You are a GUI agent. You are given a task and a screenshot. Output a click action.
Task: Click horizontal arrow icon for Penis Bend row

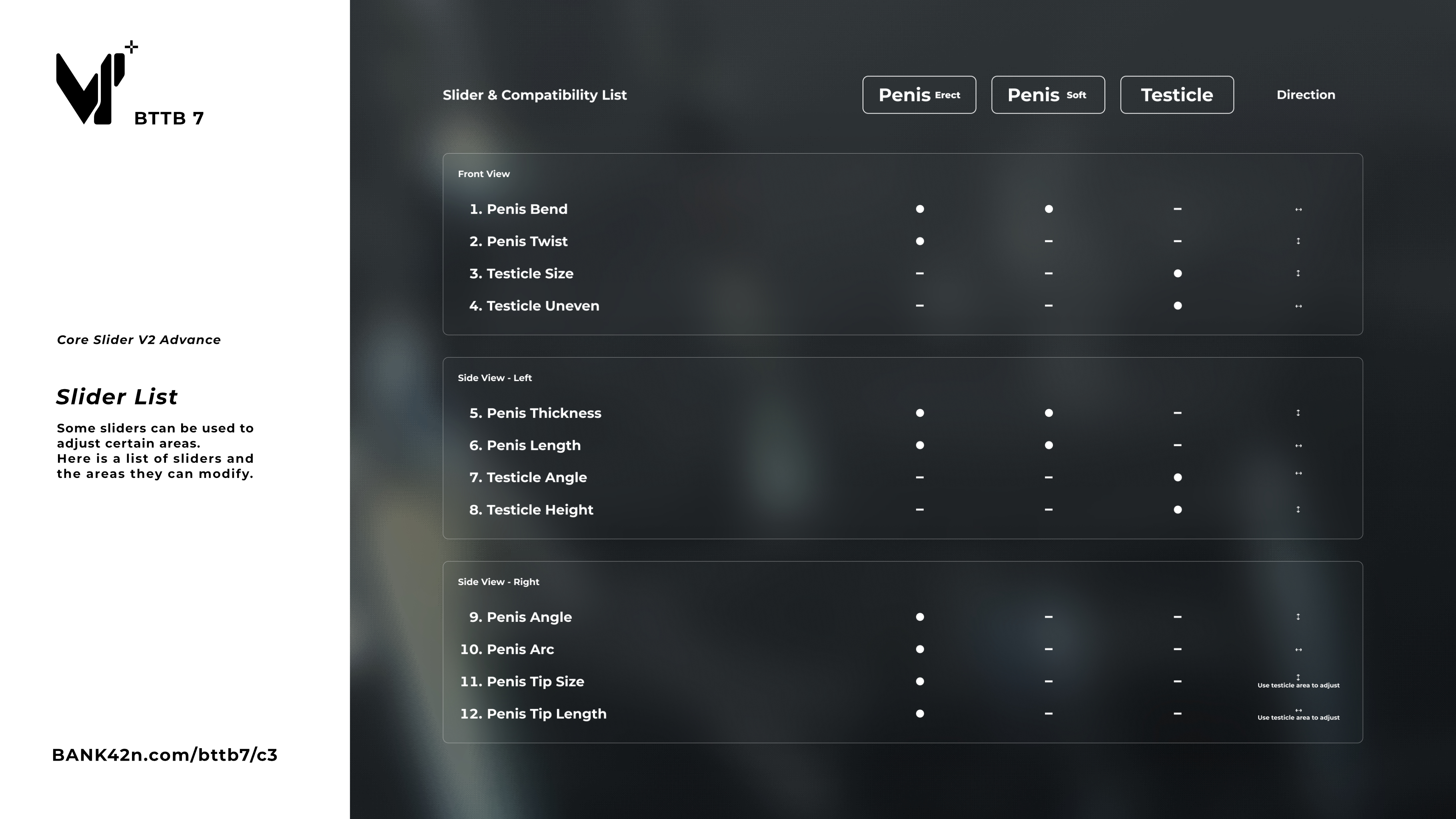(1298, 210)
